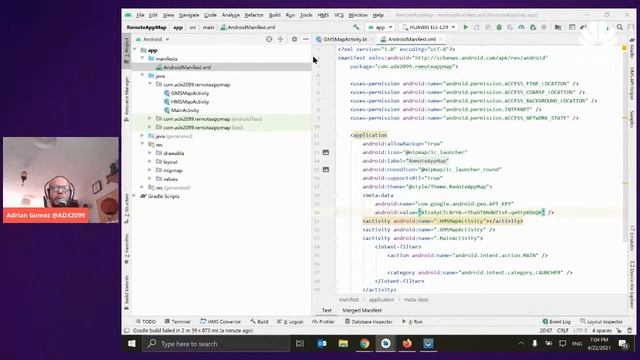Screen dimensions: 640x360
Task: Open the File menu
Action: (x=140, y=15)
